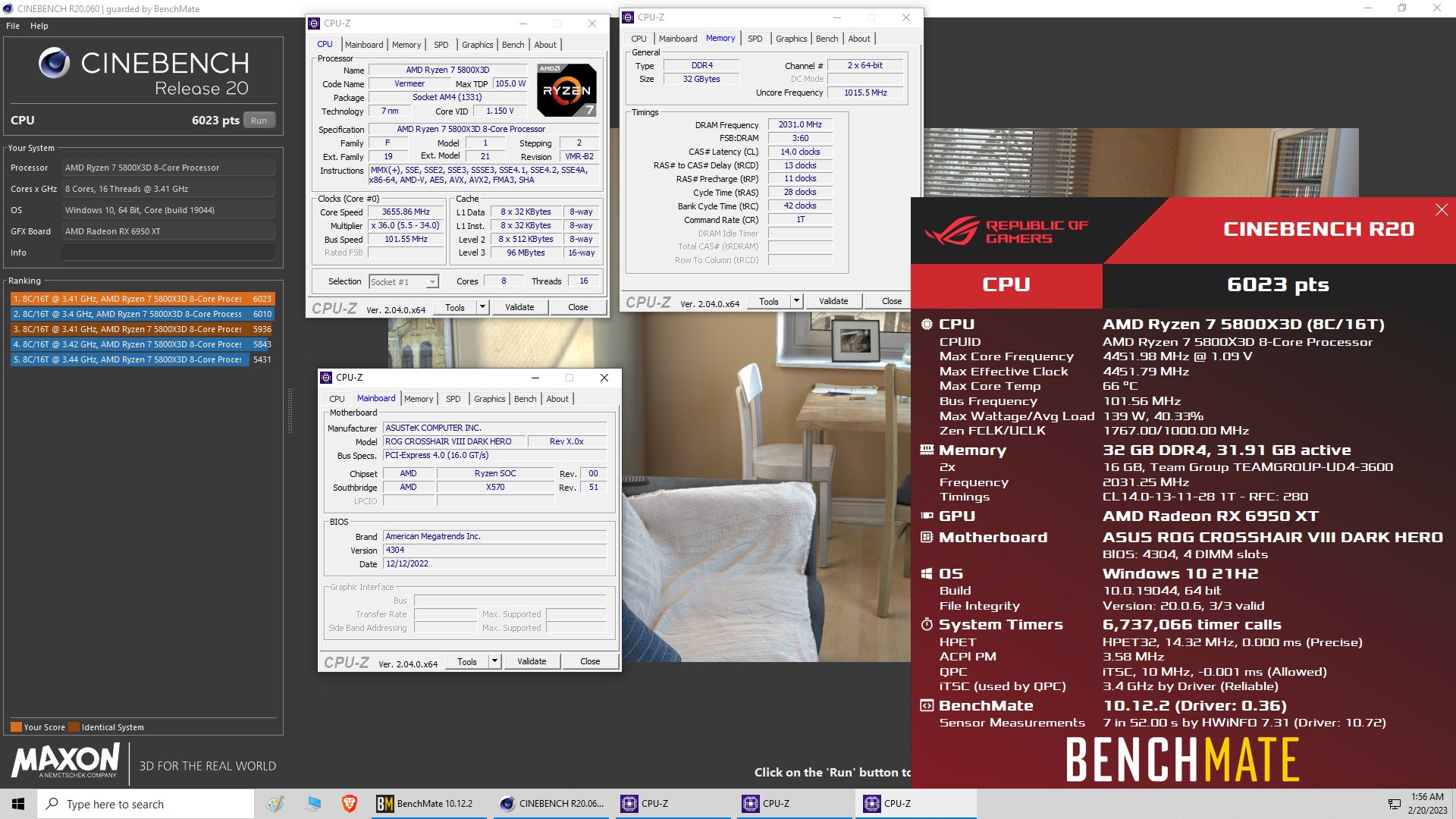Click the OS Windows icon in BenchMate

(927, 574)
